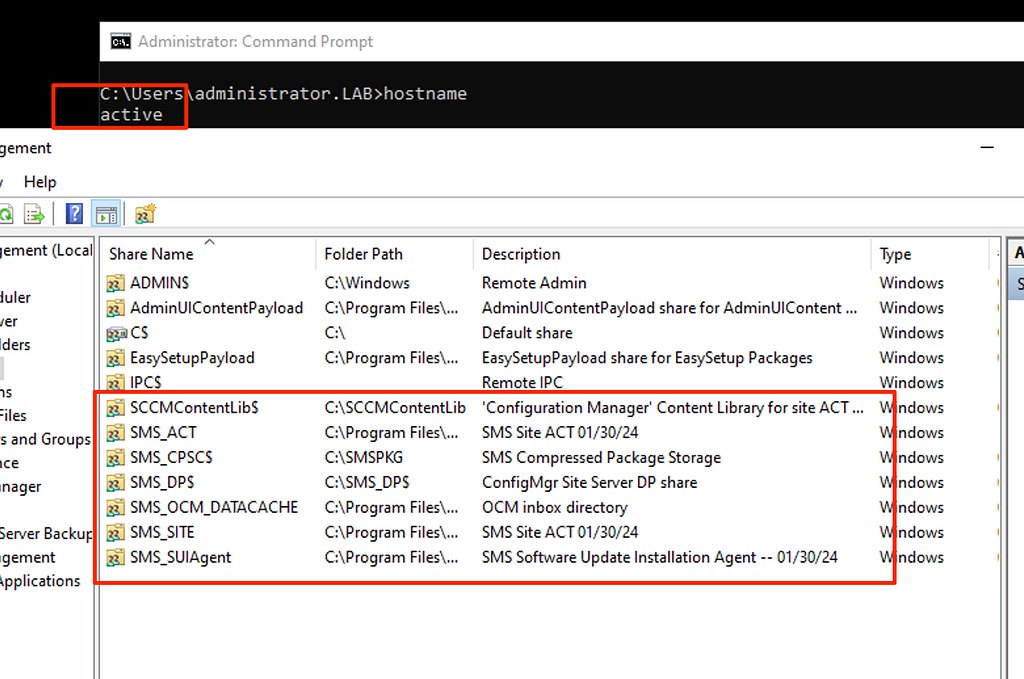Click the SMS_OCM_DATACACHE share icon
The height and width of the screenshot is (679, 1024).
click(116, 508)
